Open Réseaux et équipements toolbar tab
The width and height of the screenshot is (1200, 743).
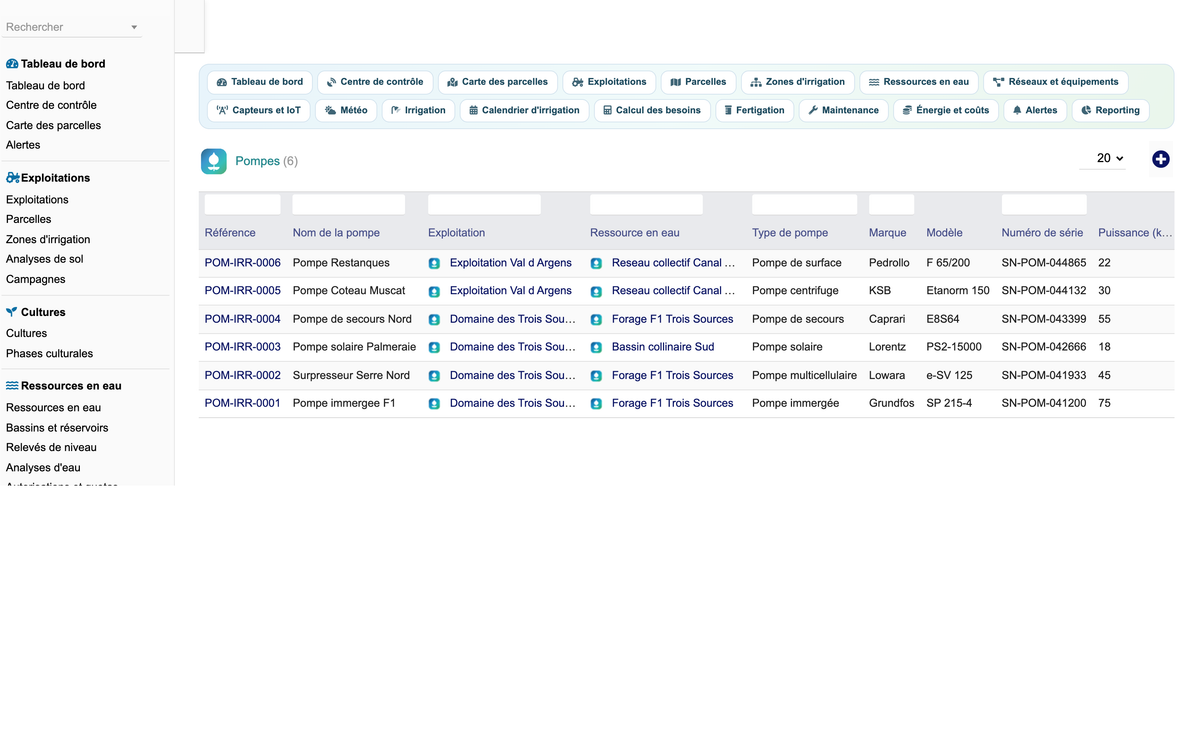[x=1056, y=82]
